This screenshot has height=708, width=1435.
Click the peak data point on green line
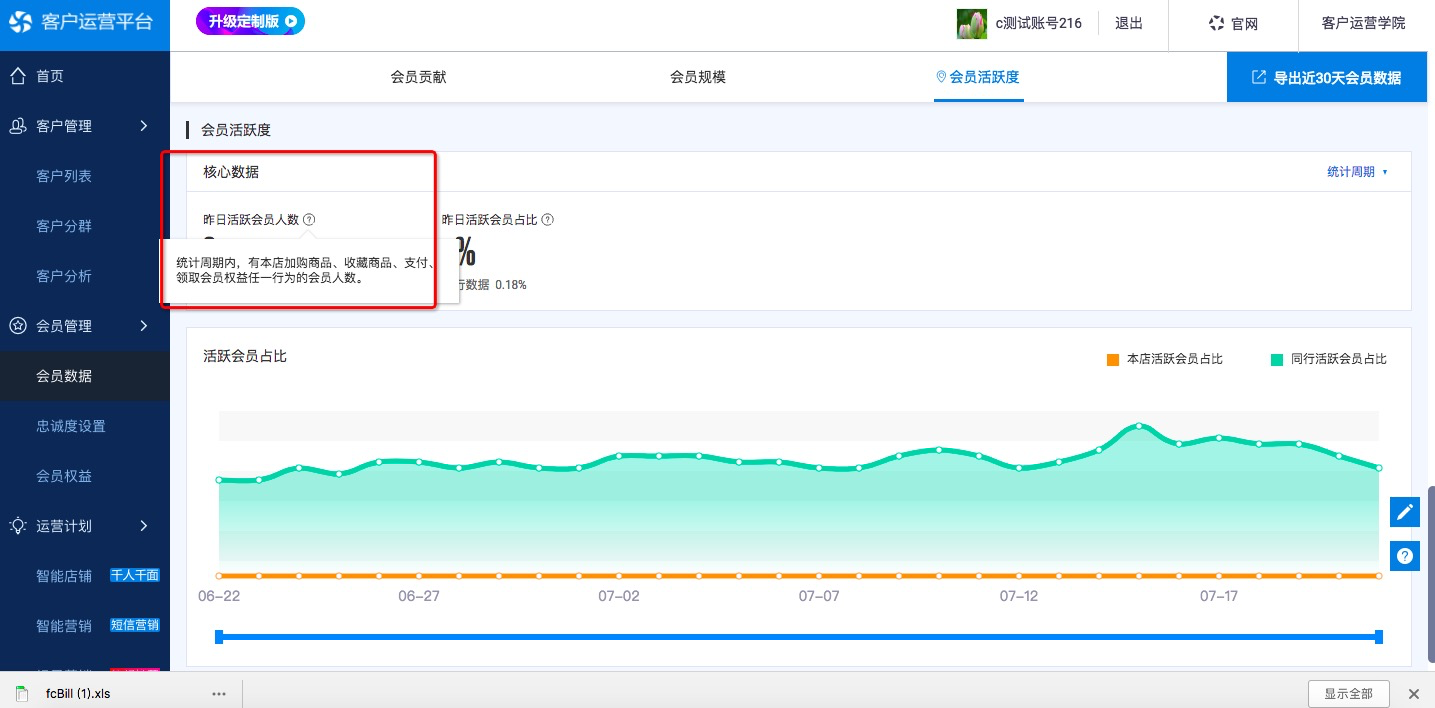coord(1138,427)
